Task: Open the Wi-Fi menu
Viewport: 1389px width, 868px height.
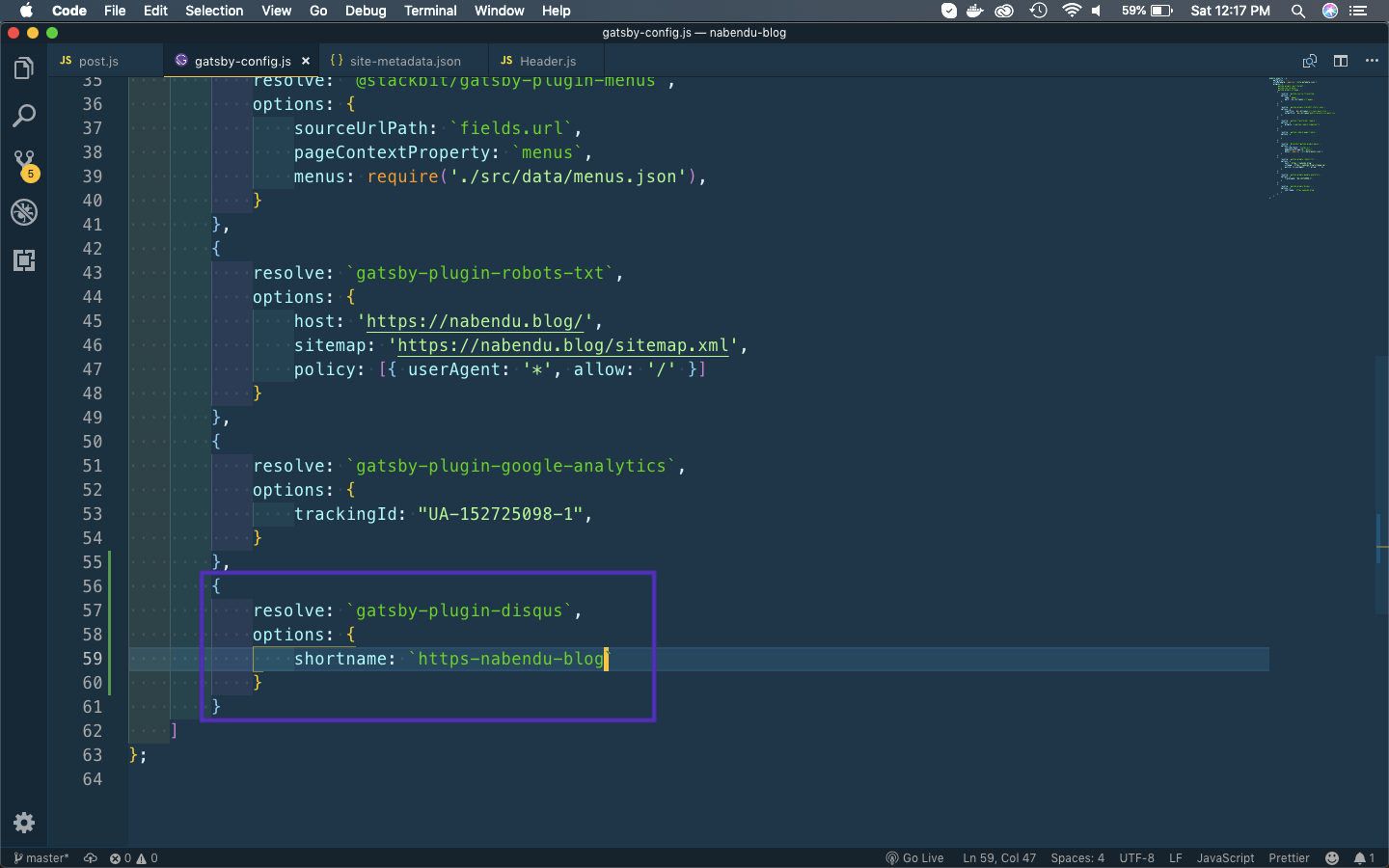Action: pos(1071,11)
